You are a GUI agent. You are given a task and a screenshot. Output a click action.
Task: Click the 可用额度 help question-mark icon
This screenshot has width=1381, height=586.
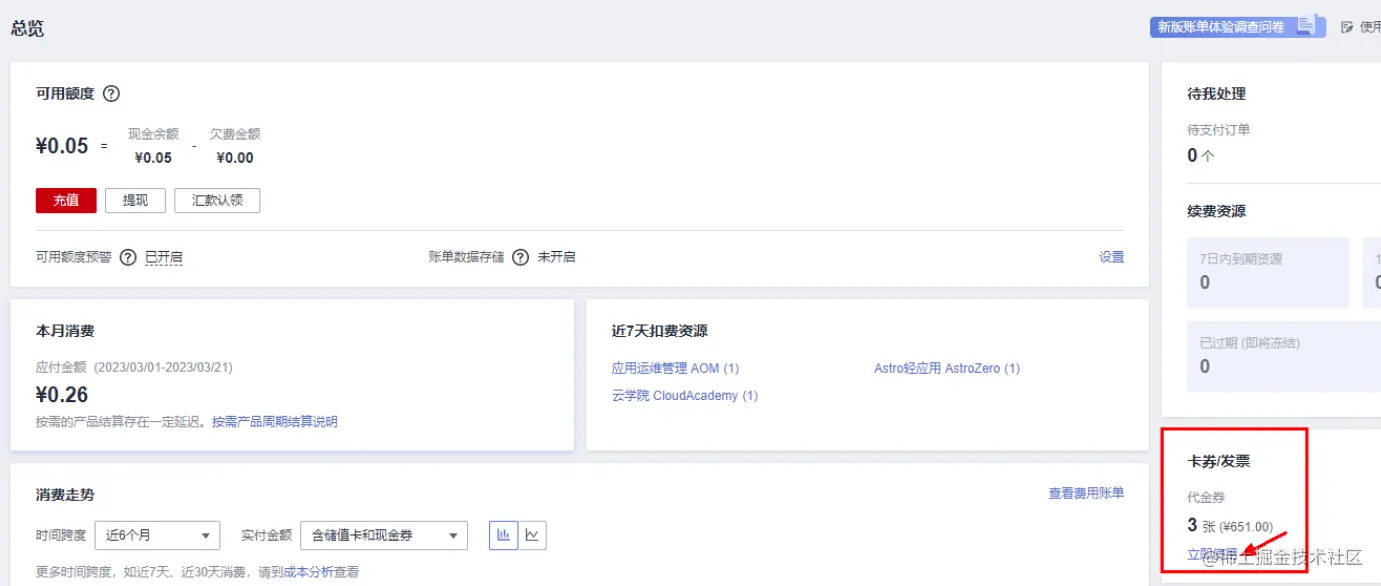pos(112,94)
